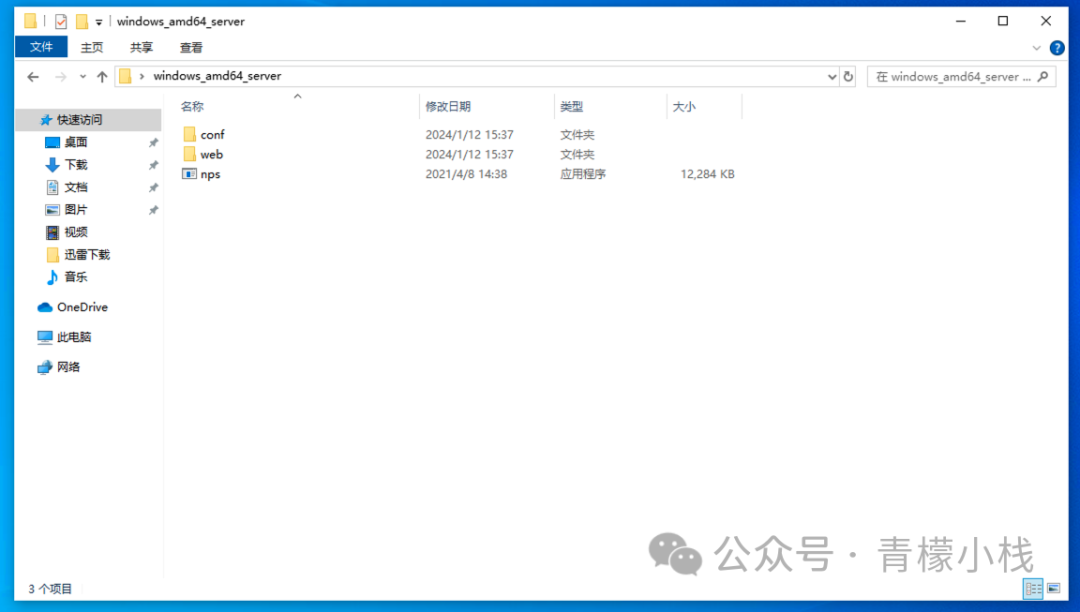
Task: Open the conf folder icon
Action: pyautogui.click(x=189, y=134)
